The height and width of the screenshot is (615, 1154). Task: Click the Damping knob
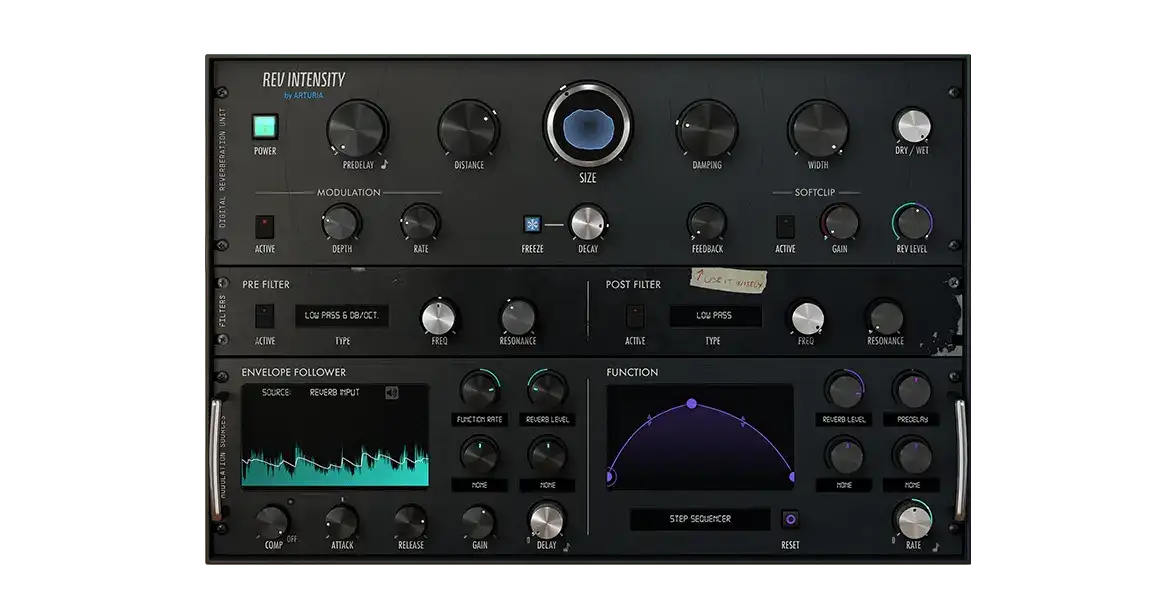click(707, 129)
